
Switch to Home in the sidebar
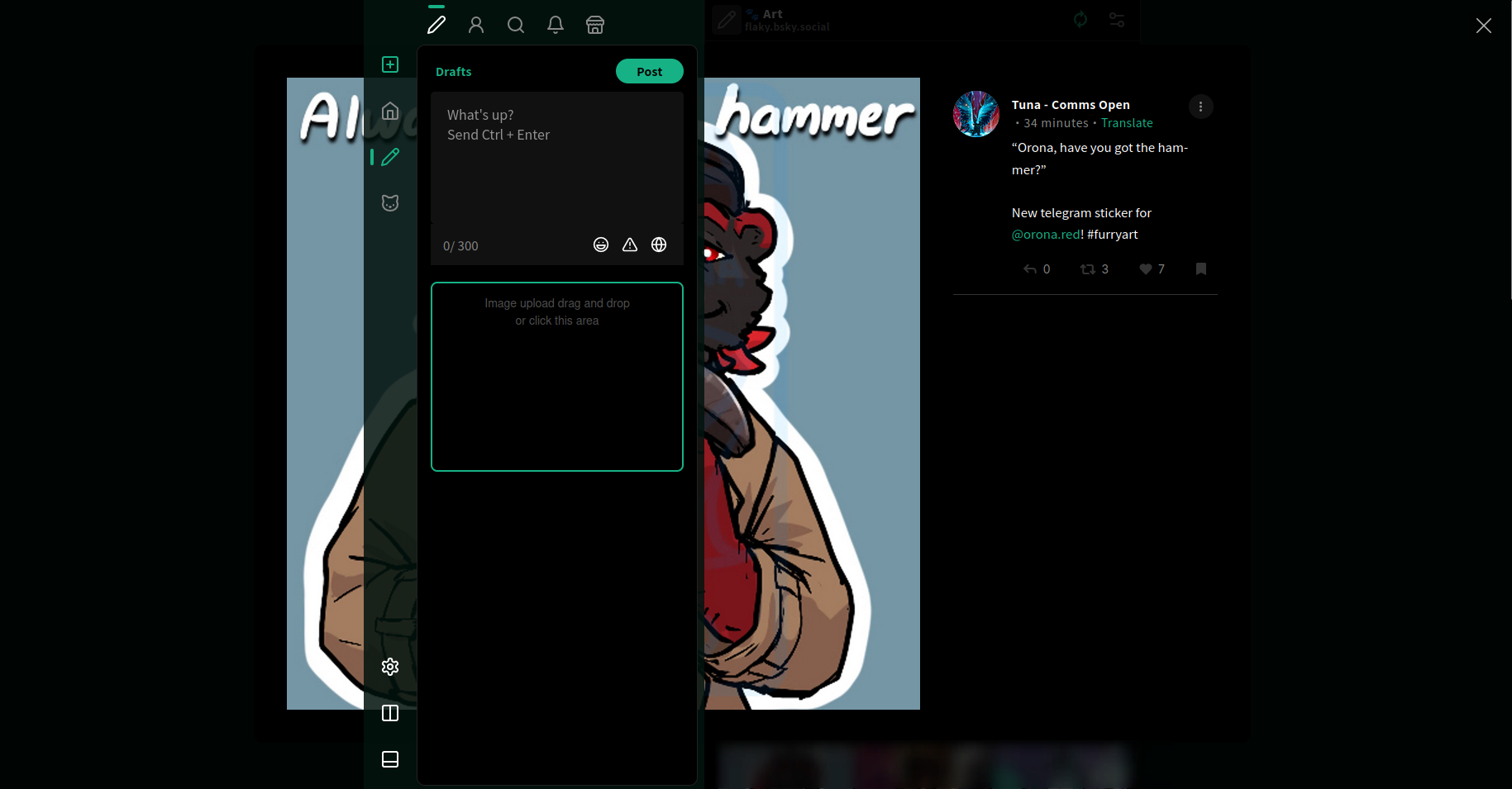click(389, 111)
